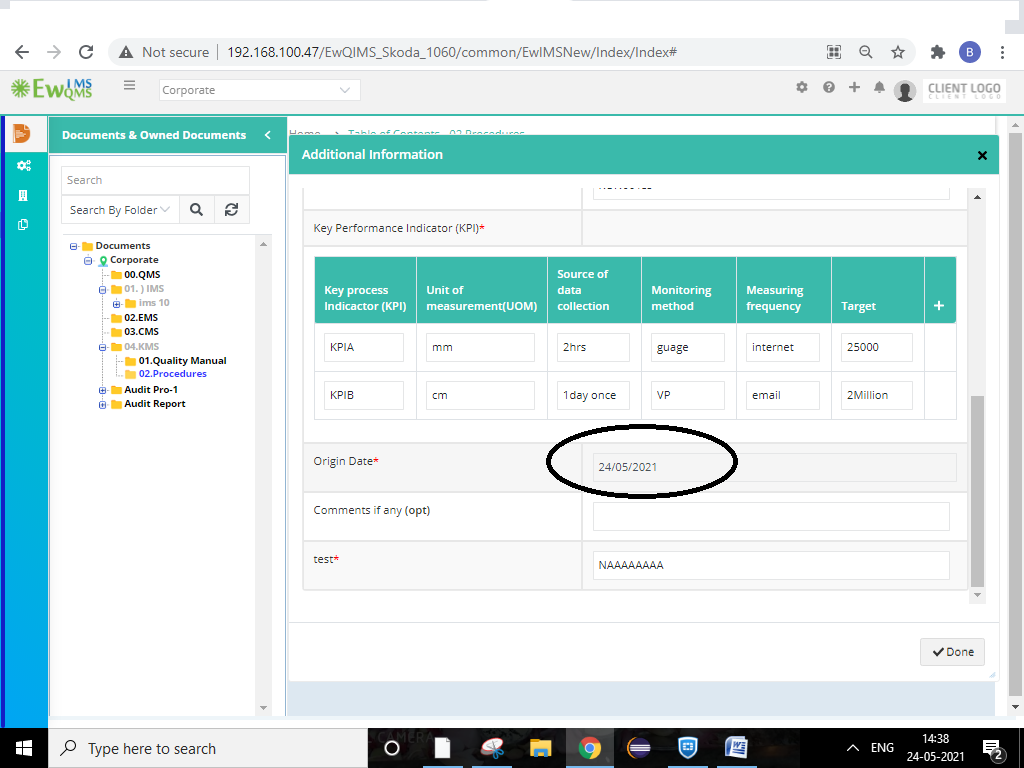Click the dialog's vertical scrollbar thumb
The height and width of the screenshot is (768, 1024).
coord(977,491)
